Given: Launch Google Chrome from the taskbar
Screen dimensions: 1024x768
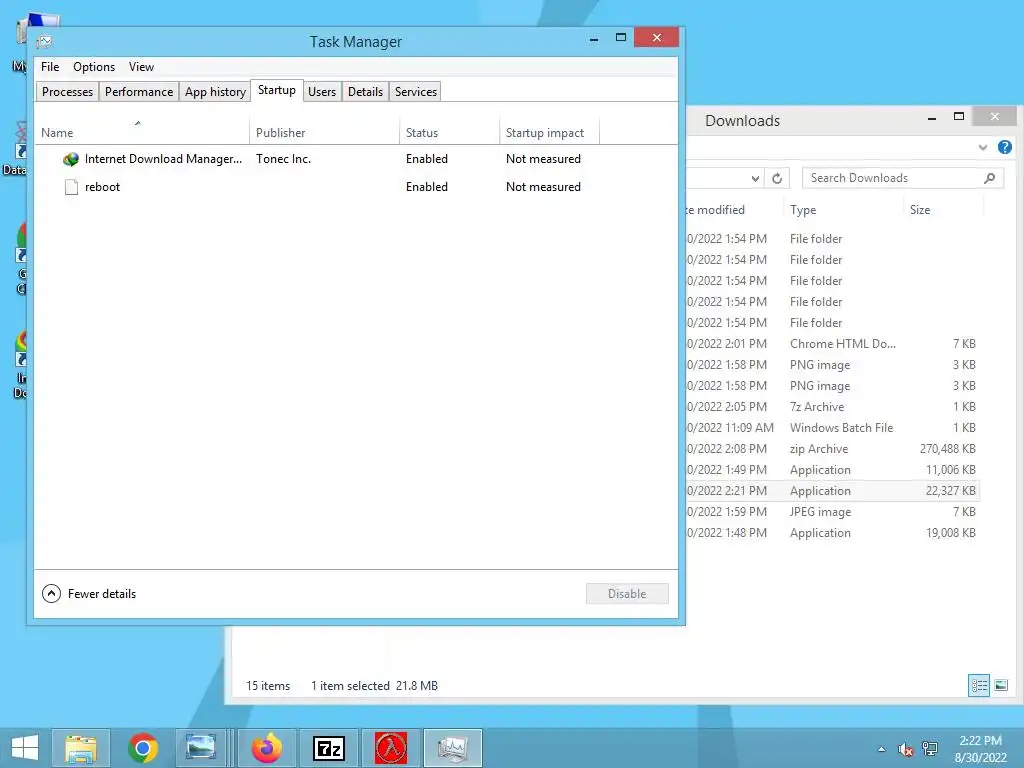Looking at the screenshot, I should tap(143, 748).
